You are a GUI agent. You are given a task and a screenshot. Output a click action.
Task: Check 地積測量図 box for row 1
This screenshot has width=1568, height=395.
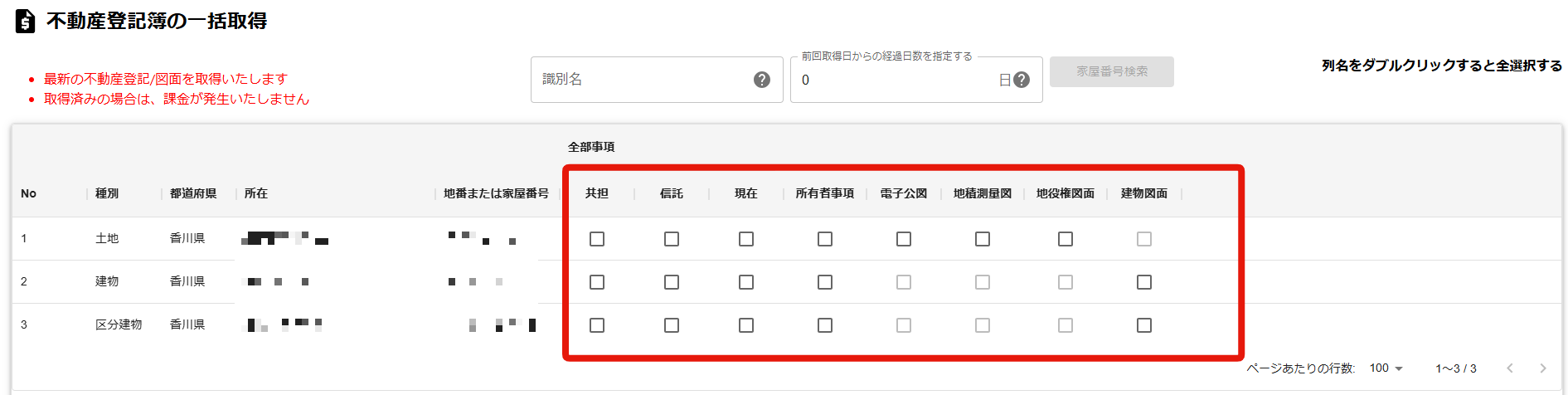click(x=983, y=239)
